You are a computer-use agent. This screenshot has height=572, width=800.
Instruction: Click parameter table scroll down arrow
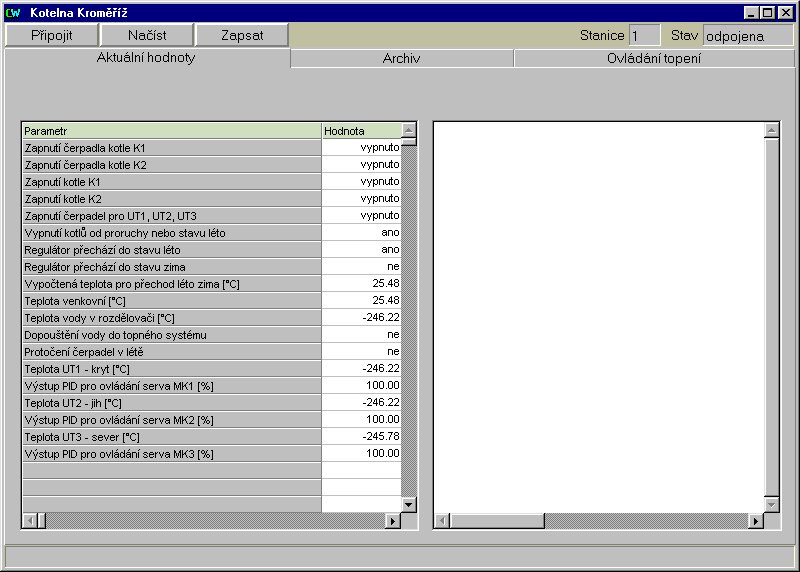(x=409, y=505)
